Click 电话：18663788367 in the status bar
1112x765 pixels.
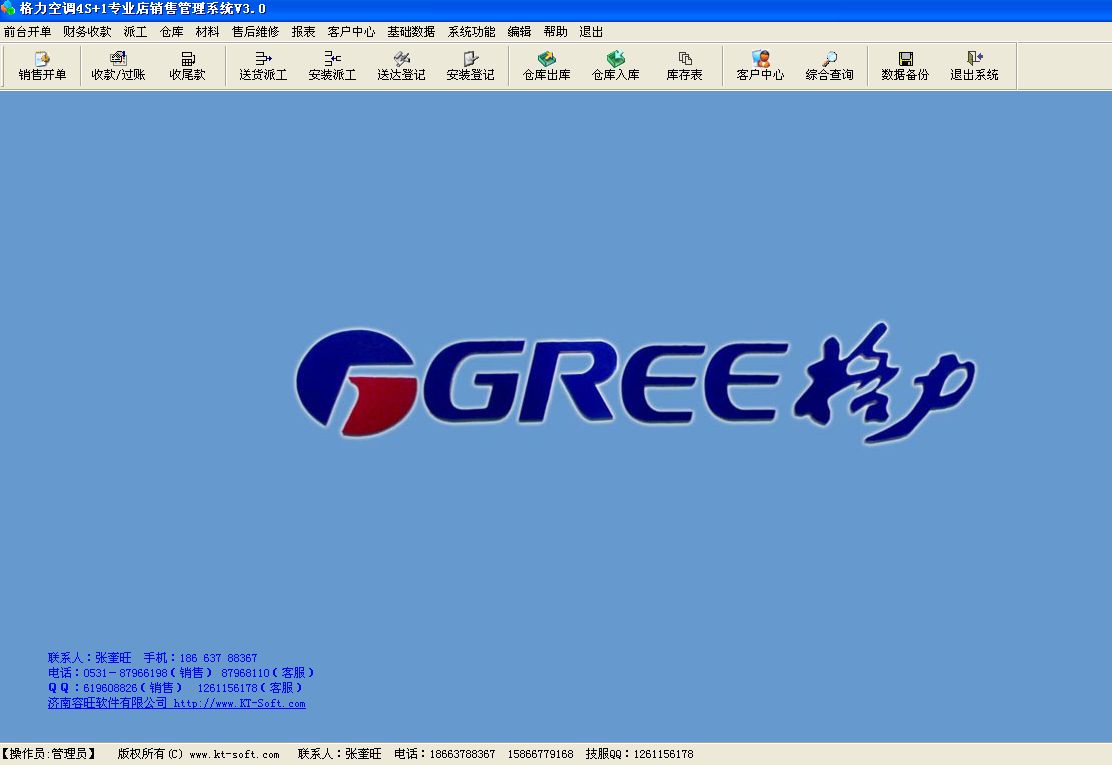(445, 754)
